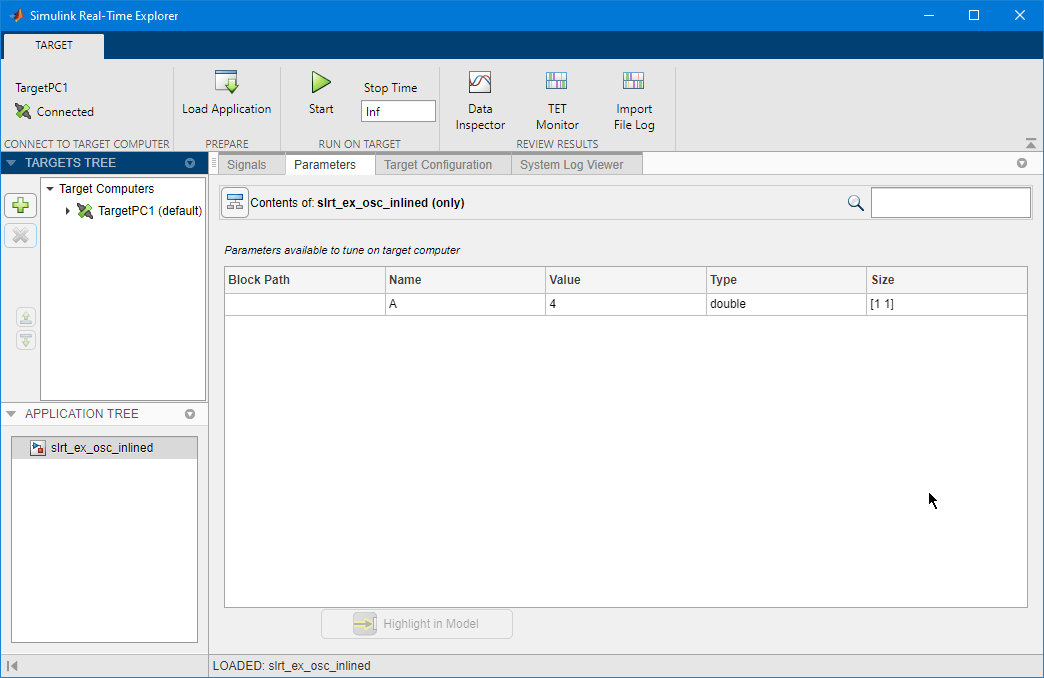Move target up with the up arrow icon
Viewport: 1044px width, 678px height.
pos(26,317)
